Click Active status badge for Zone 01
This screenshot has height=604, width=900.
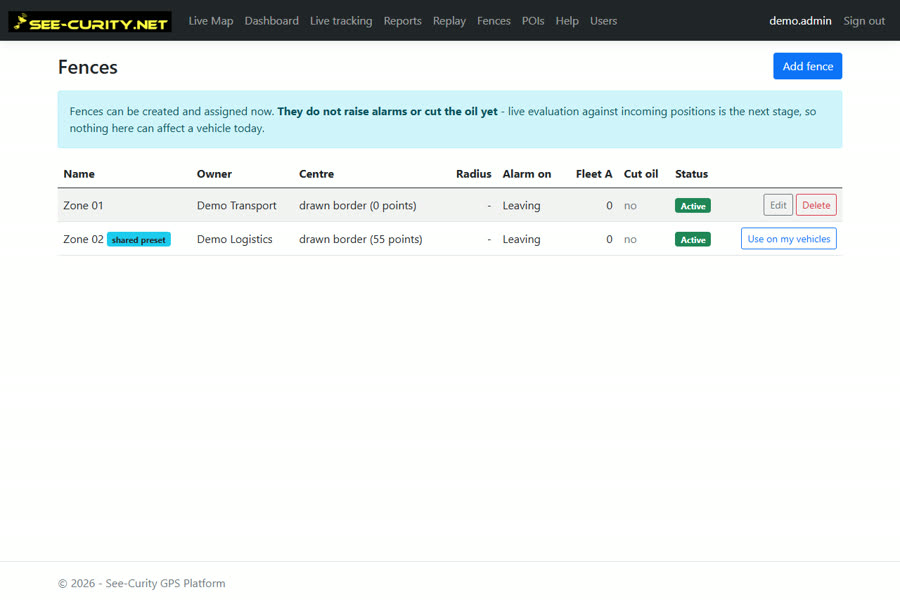point(693,206)
